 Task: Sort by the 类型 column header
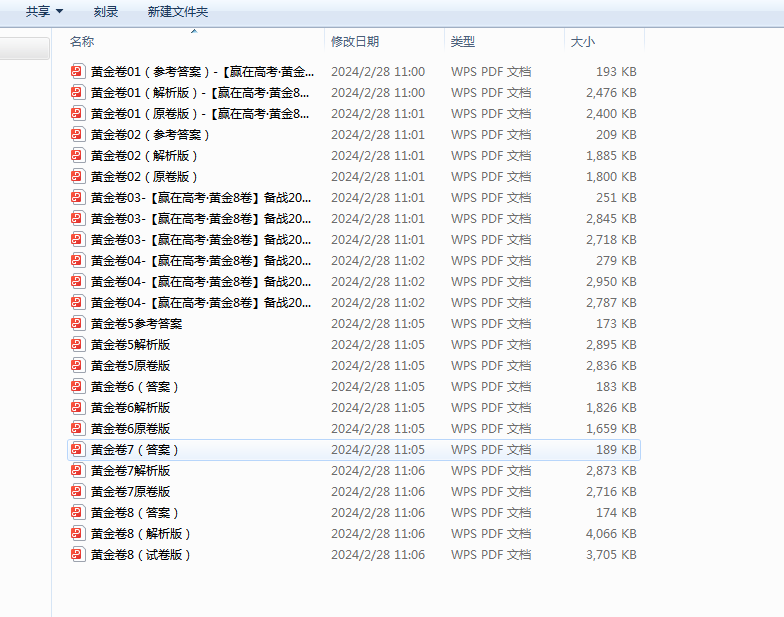pyautogui.click(x=462, y=42)
